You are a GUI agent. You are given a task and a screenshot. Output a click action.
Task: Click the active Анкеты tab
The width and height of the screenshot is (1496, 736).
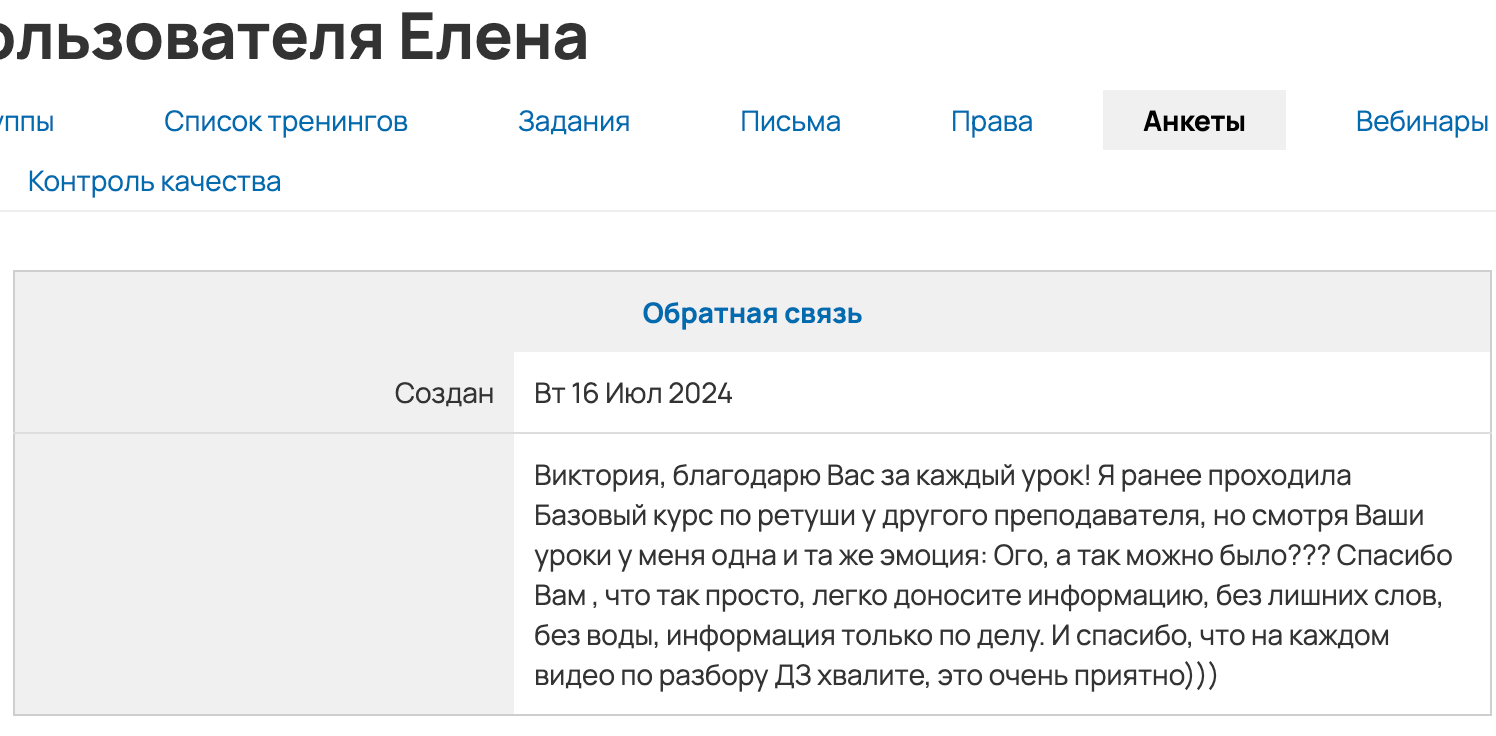tap(1193, 119)
